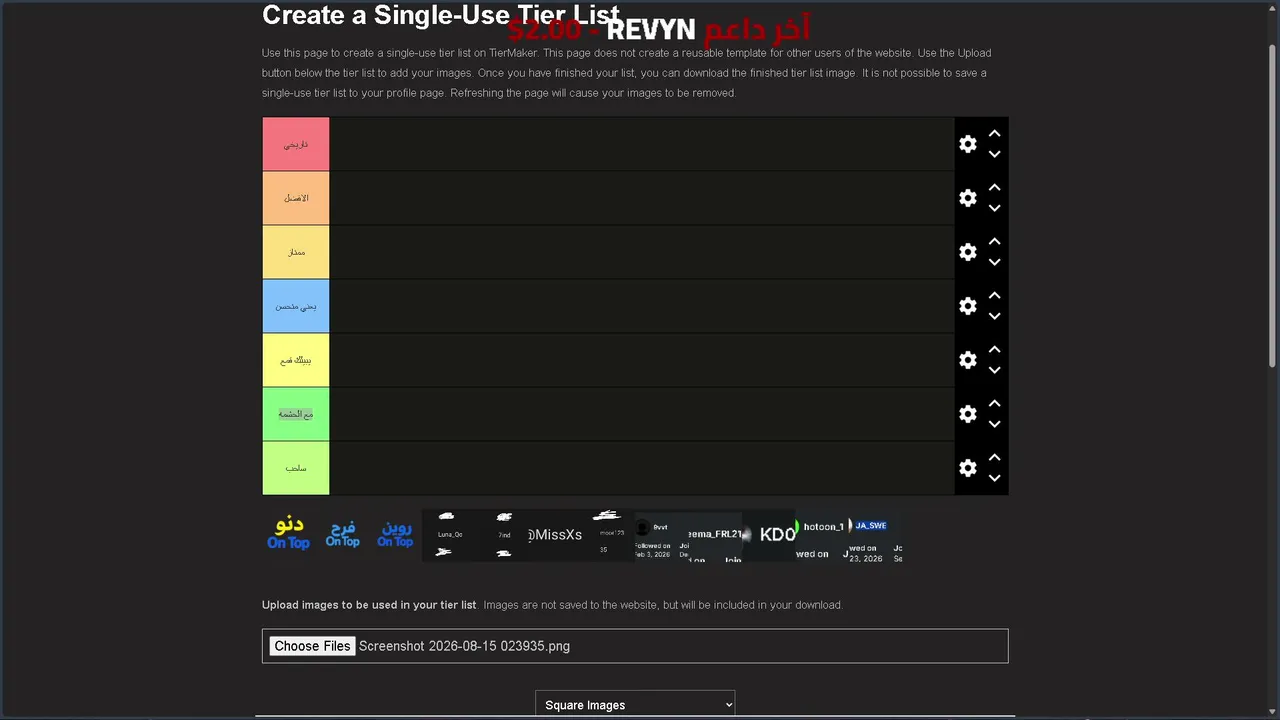
Task: Click the text 'Upload images to be used in your tier list'
Action: tap(369, 605)
